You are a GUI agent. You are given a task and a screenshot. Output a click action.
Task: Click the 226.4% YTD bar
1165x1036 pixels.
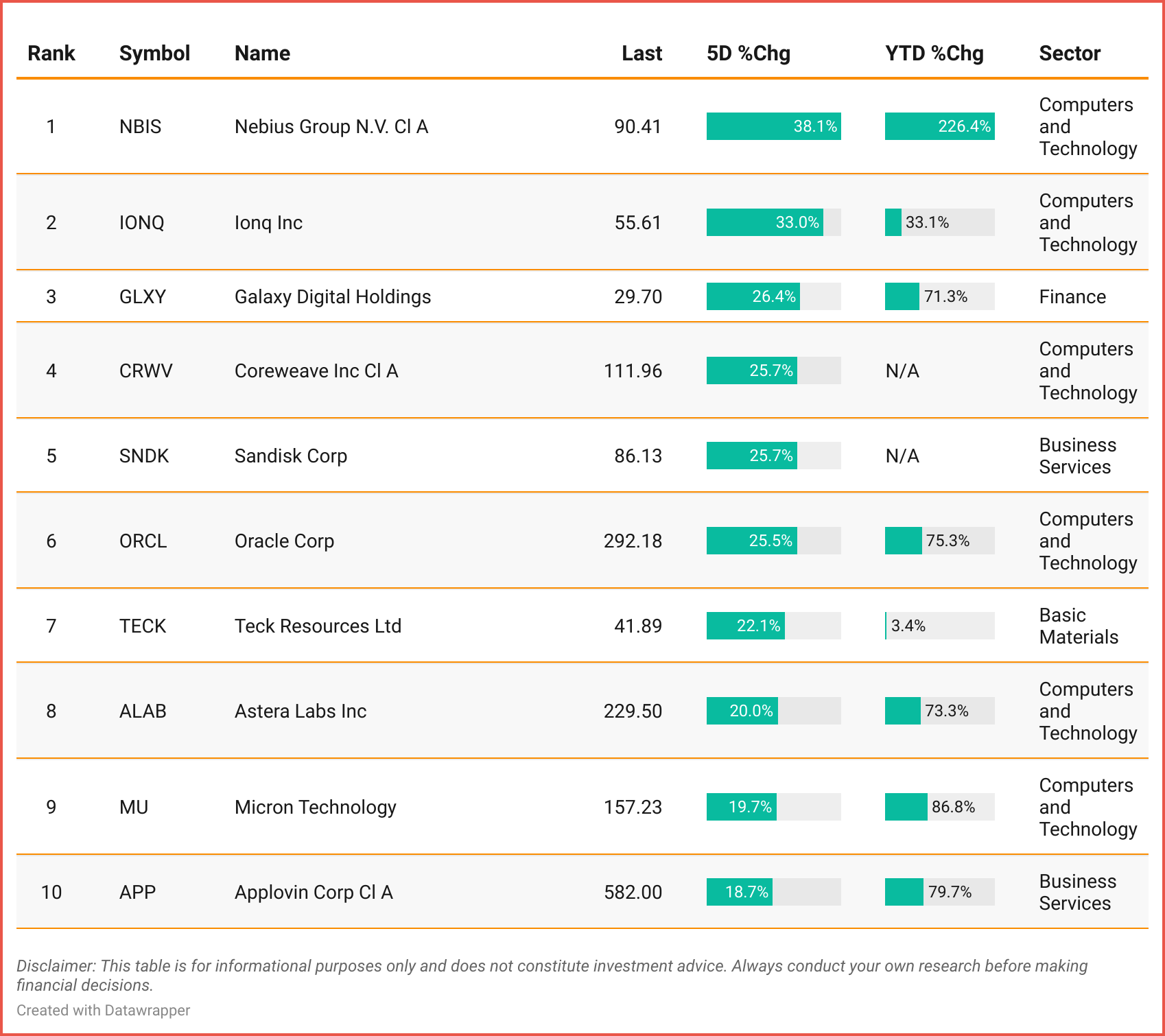tap(939, 127)
